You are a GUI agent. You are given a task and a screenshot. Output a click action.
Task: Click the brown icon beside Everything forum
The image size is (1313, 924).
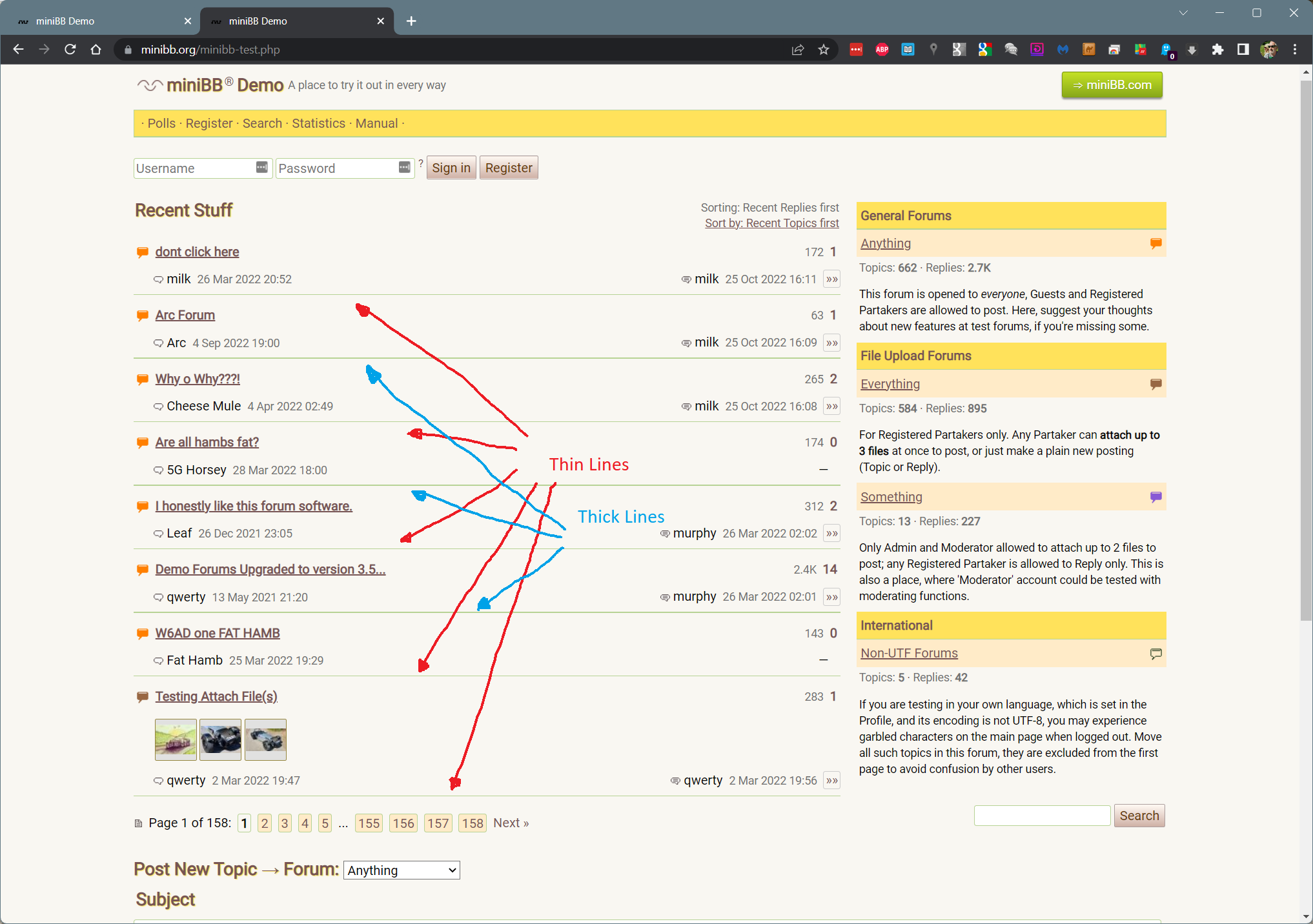point(1155,384)
